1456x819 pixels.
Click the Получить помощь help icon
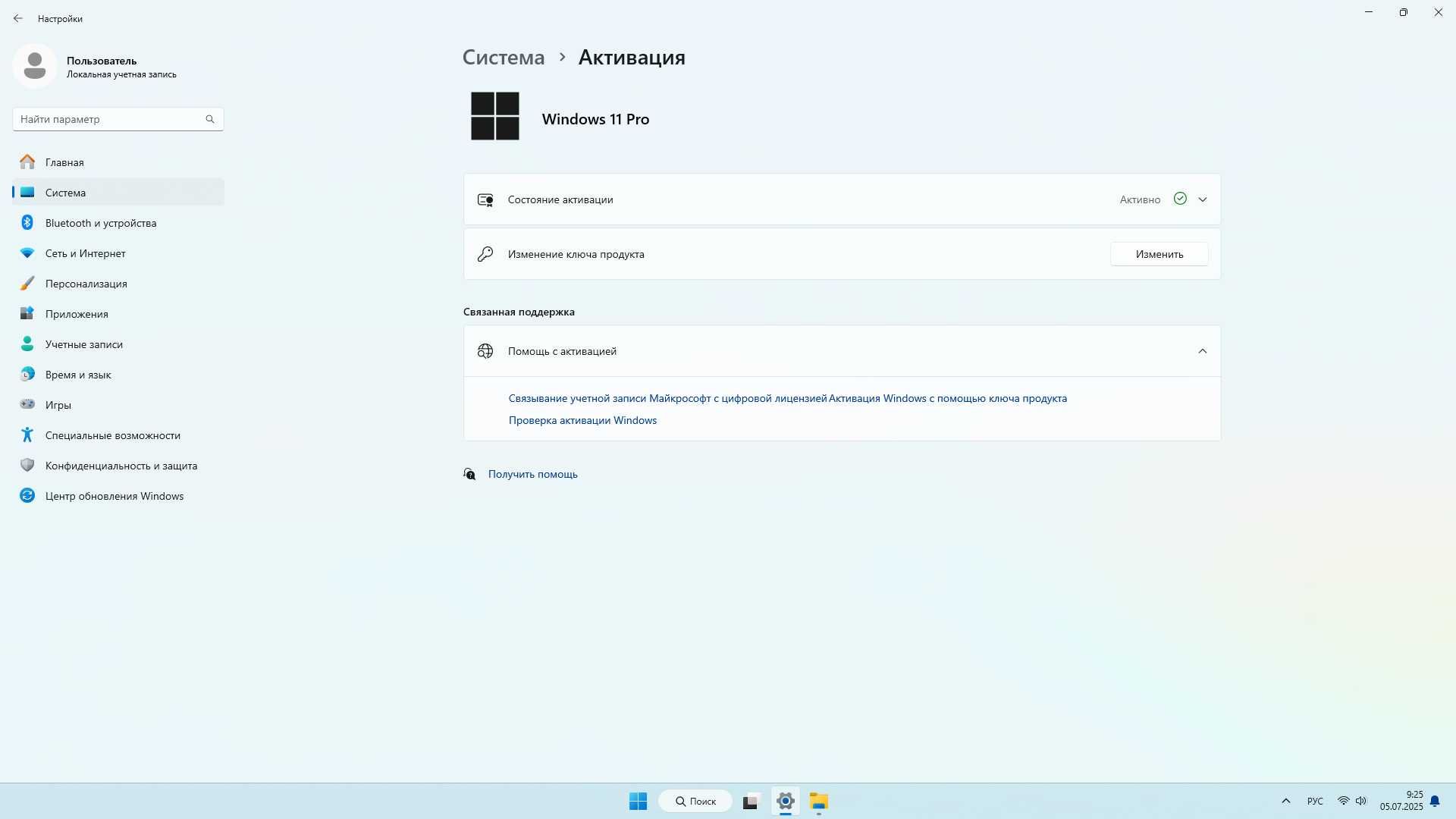coord(470,474)
